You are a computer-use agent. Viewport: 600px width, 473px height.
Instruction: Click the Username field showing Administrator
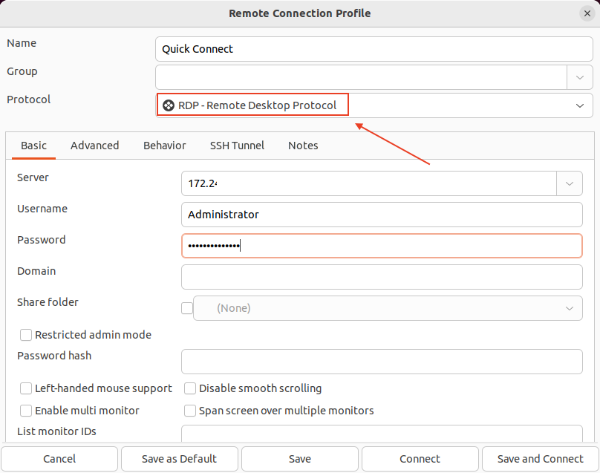click(382, 215)
